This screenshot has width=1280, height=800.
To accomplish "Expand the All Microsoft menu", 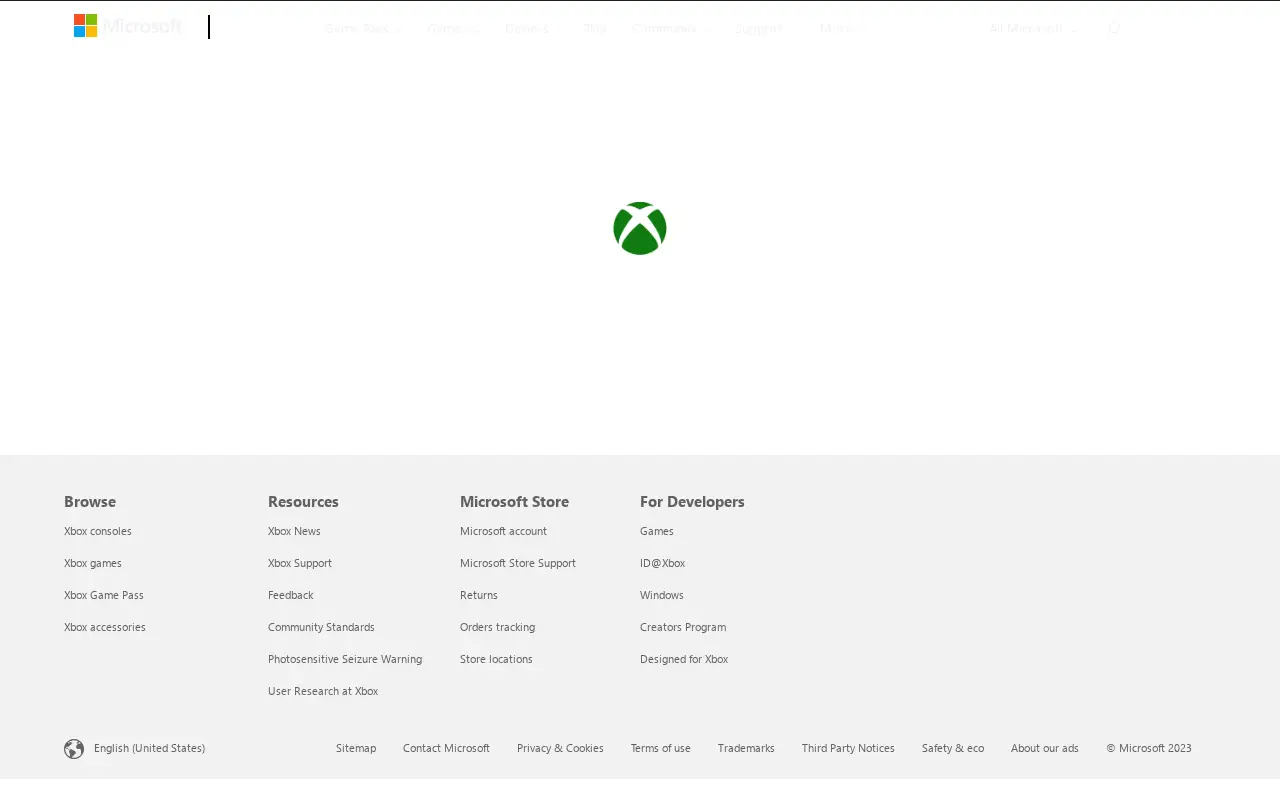I will click(x=1034, y=28).
